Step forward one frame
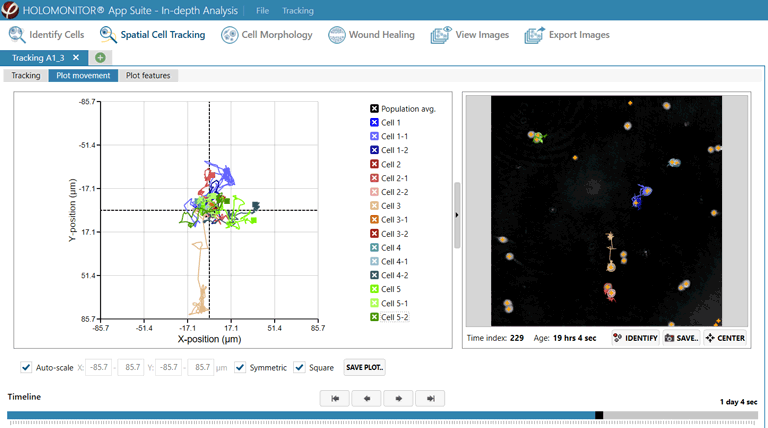This screenshot has height=428, width=768. [x=398, y=399]
